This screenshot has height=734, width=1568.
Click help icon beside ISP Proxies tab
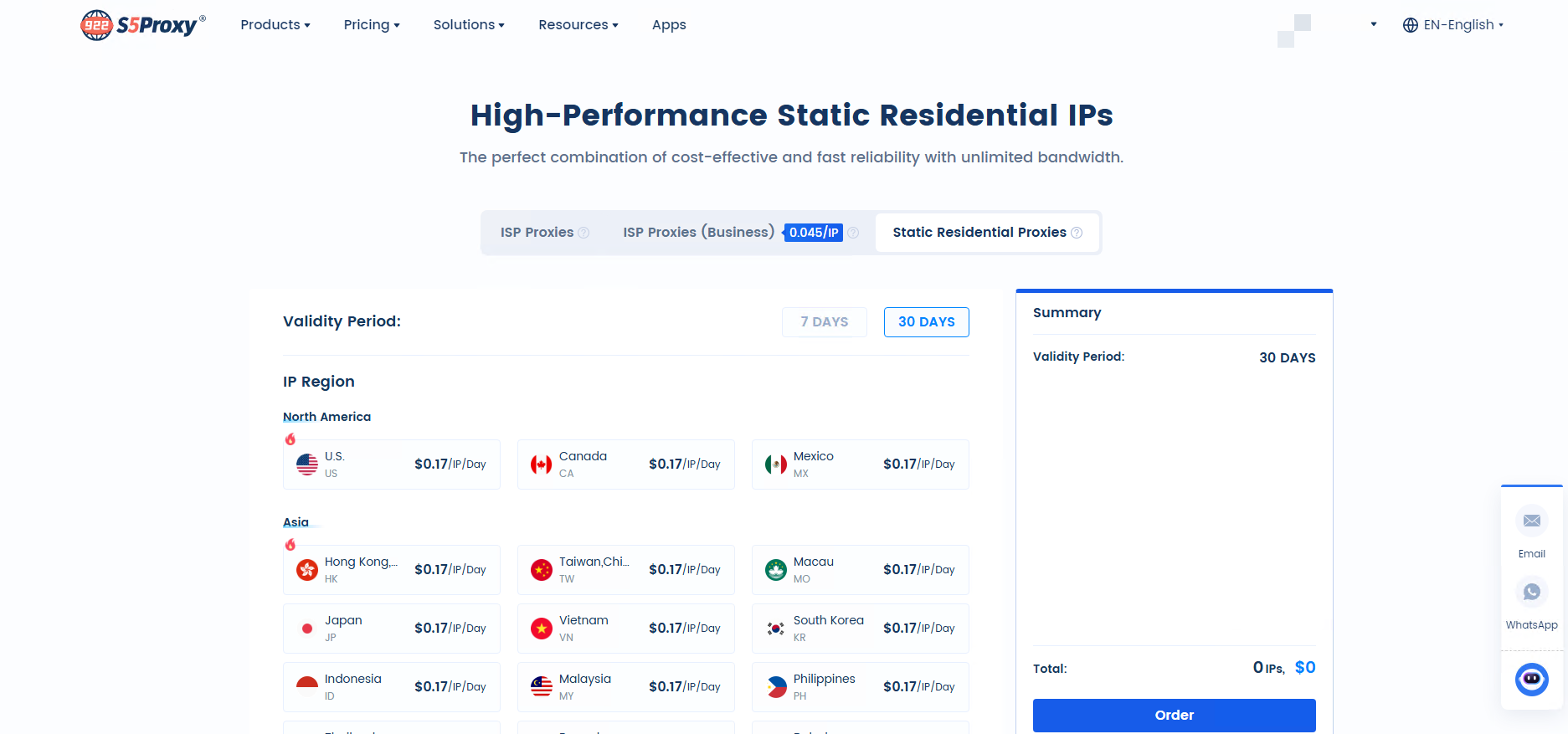[x=584, y=233]
